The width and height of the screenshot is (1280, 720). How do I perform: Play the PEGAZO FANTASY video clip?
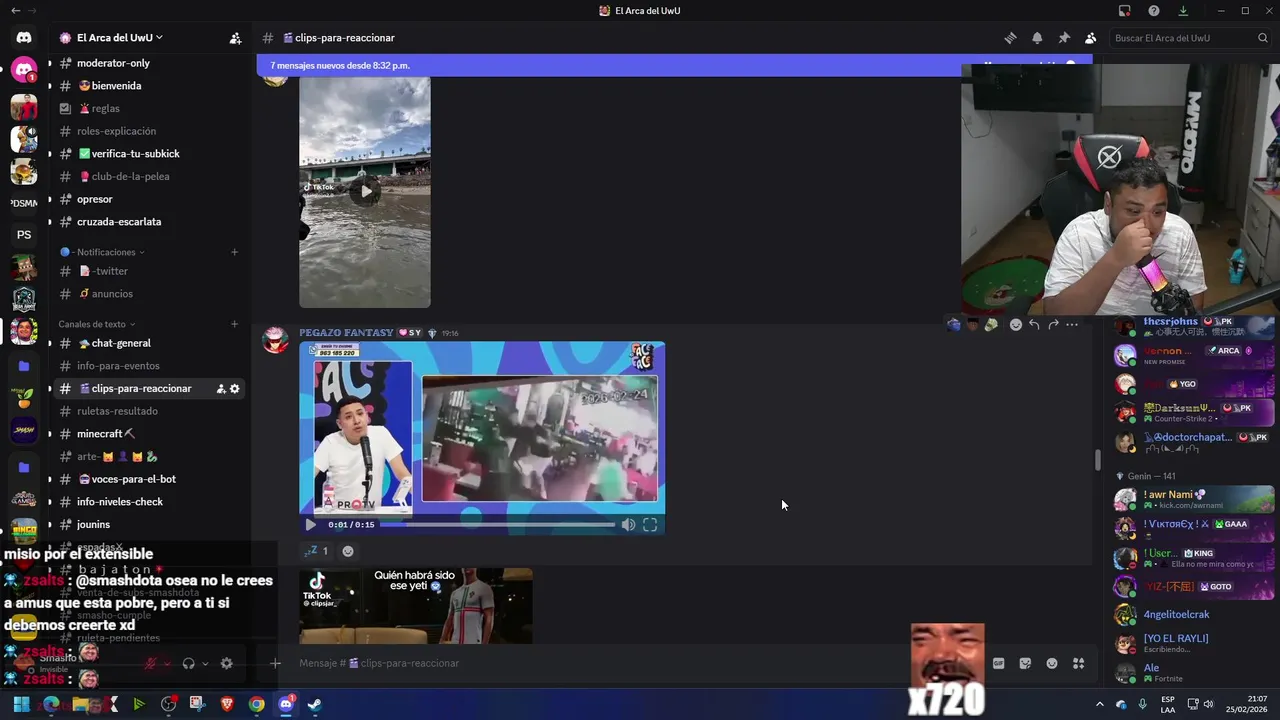point(310,525)
